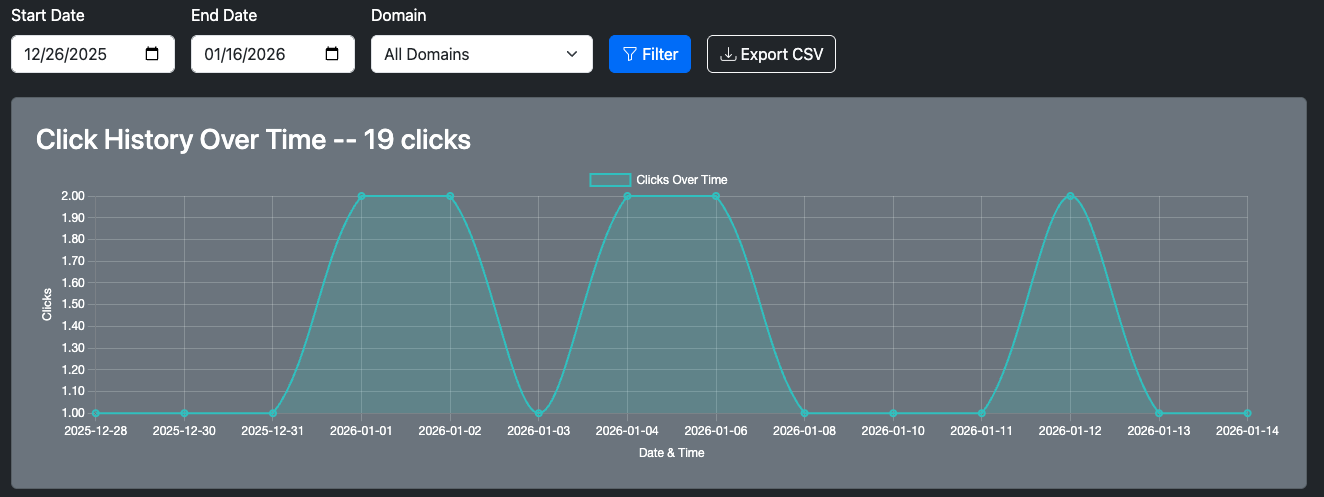Click the 2026-01-08 data point
Screen dimensions: 1324x497
tap(804, 413)
